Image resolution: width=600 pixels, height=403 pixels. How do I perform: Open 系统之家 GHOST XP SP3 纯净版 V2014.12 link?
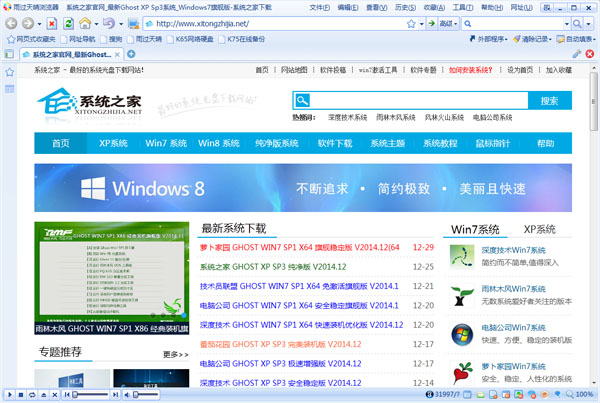pos(273,267)
